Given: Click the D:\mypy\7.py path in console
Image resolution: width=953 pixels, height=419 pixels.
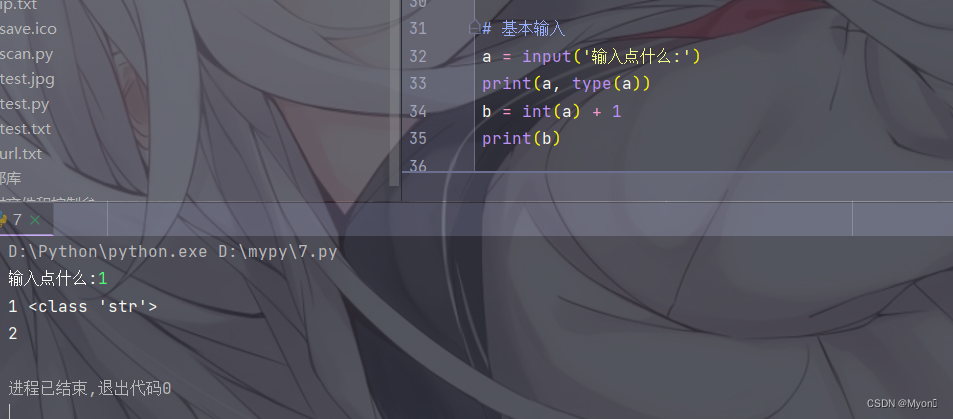Looking at the screenshot, I should click(x=278, y=252).
